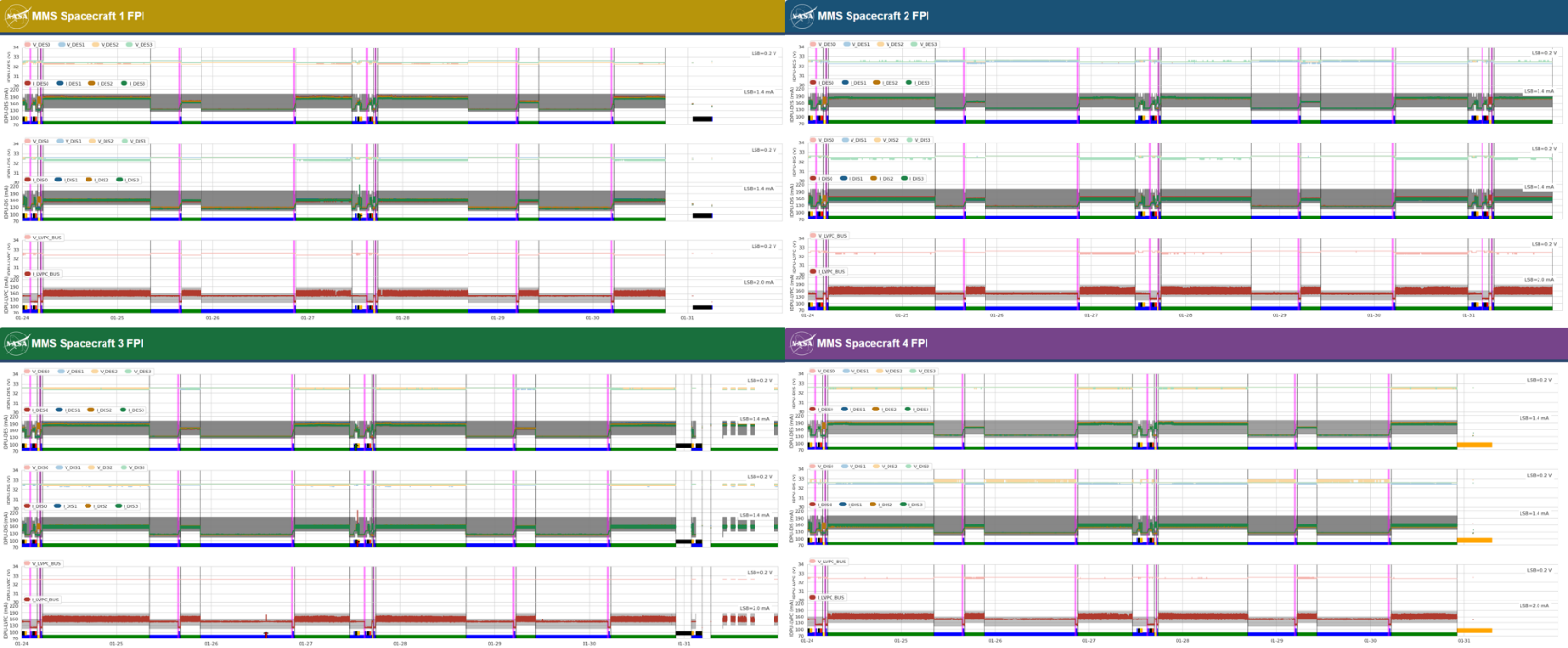
Task: Toggle V_DES3 series in Spacecraft 4 legend
Action: click(925, 372)
